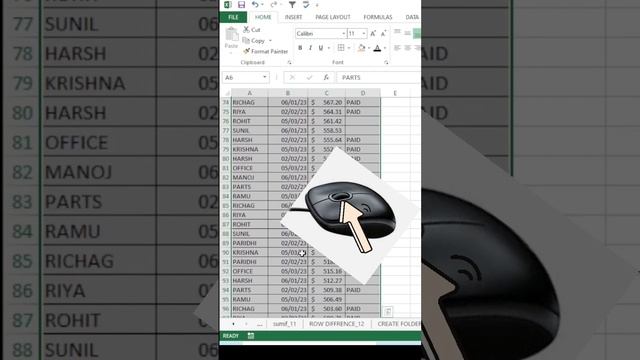
Task: Click the Enter checkmark in formula bar
Action: click(x=309, y=77)
